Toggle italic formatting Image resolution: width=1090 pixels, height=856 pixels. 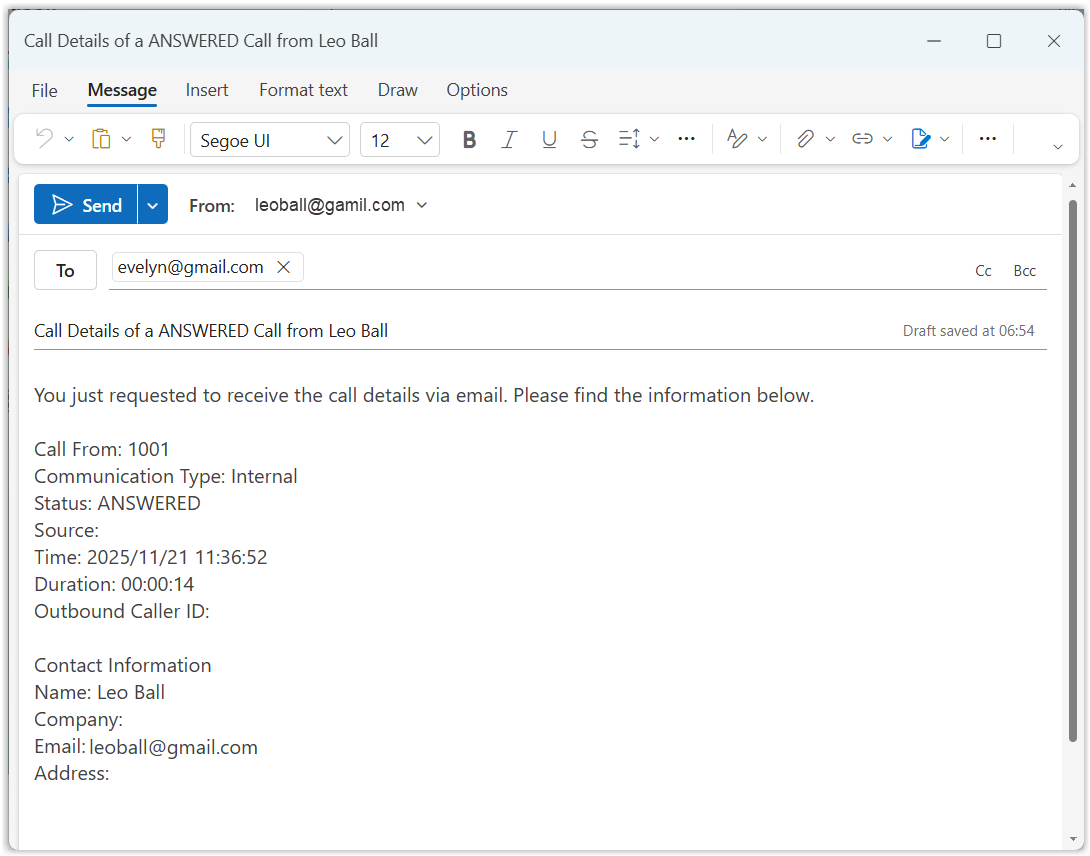click(x=509, y=140)
